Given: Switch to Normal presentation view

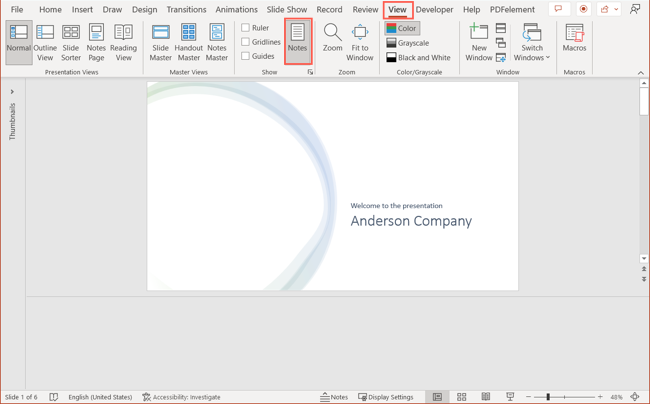Looking at the screenshot, I should (19, 43).
